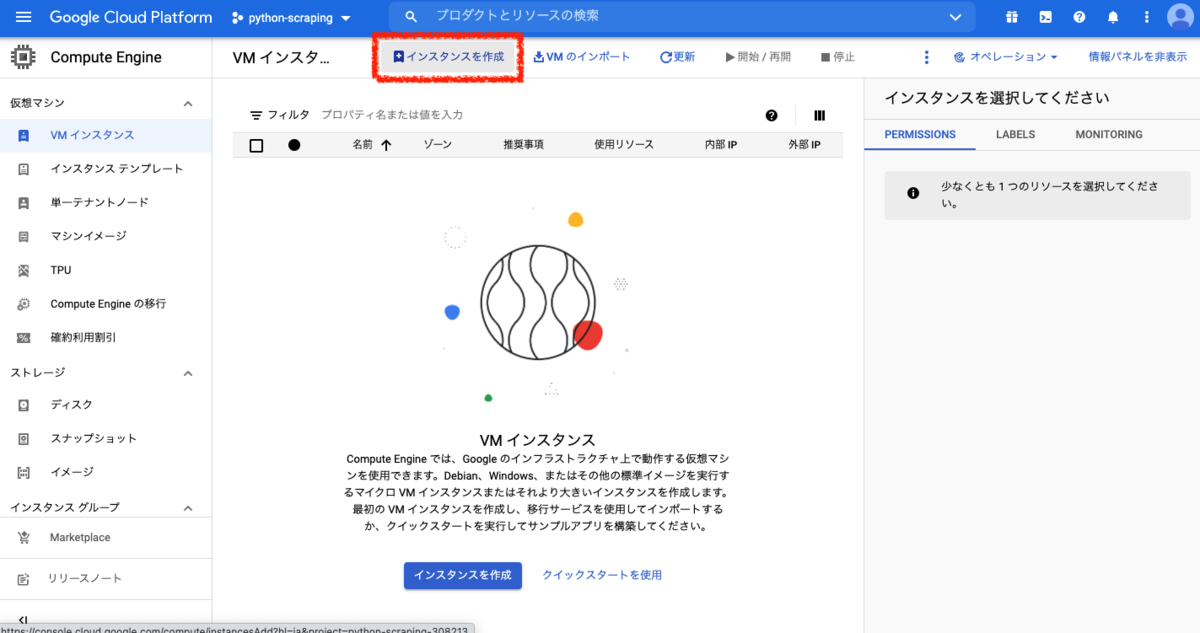Open the notifications bell
The image size is (1200, 633).
click(1113, 17)
